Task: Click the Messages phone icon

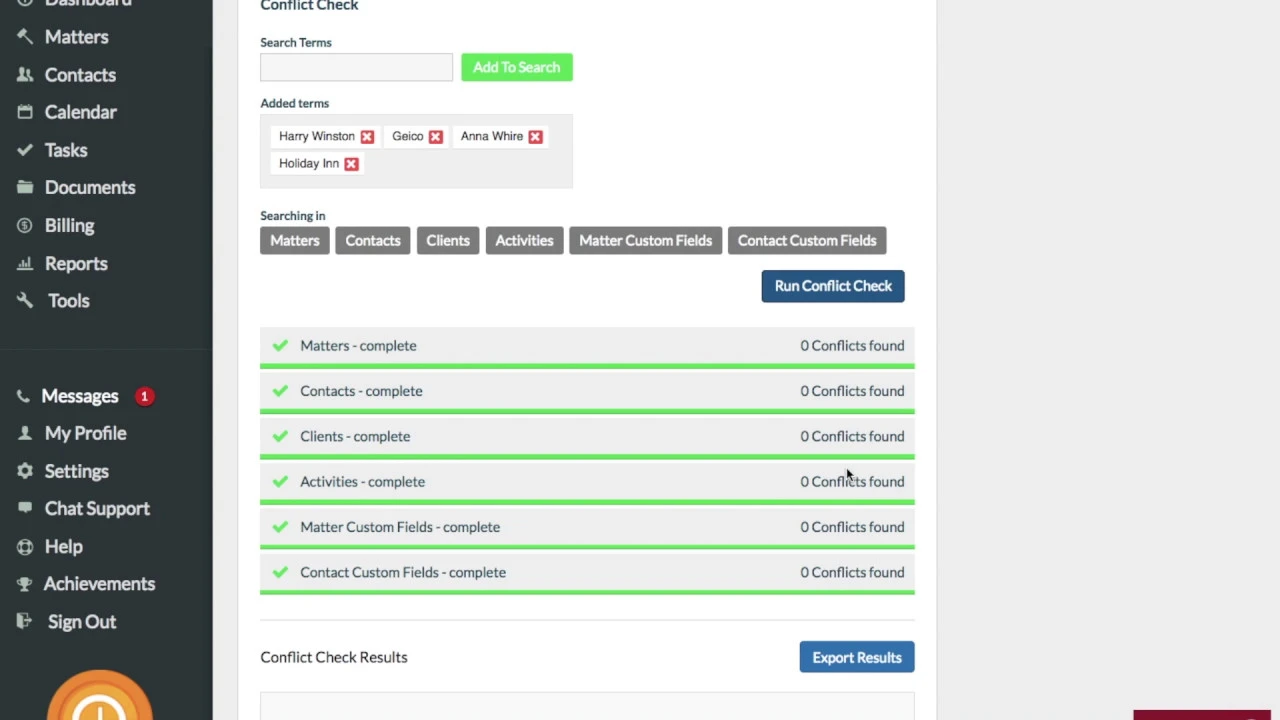Action: [x=24, y=396]
